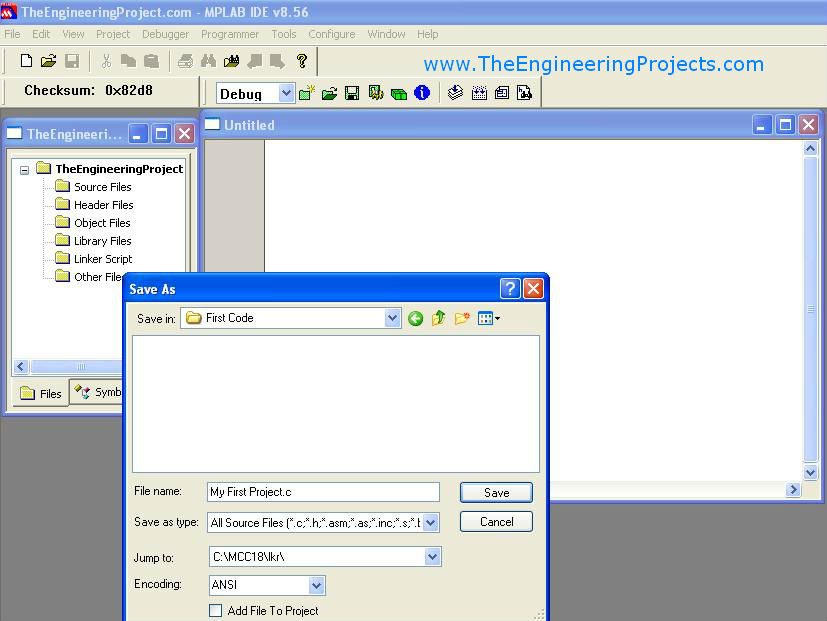Select the Linker Script folder
Viewport: 827px width, 621px height.
[x=94, y=259]
